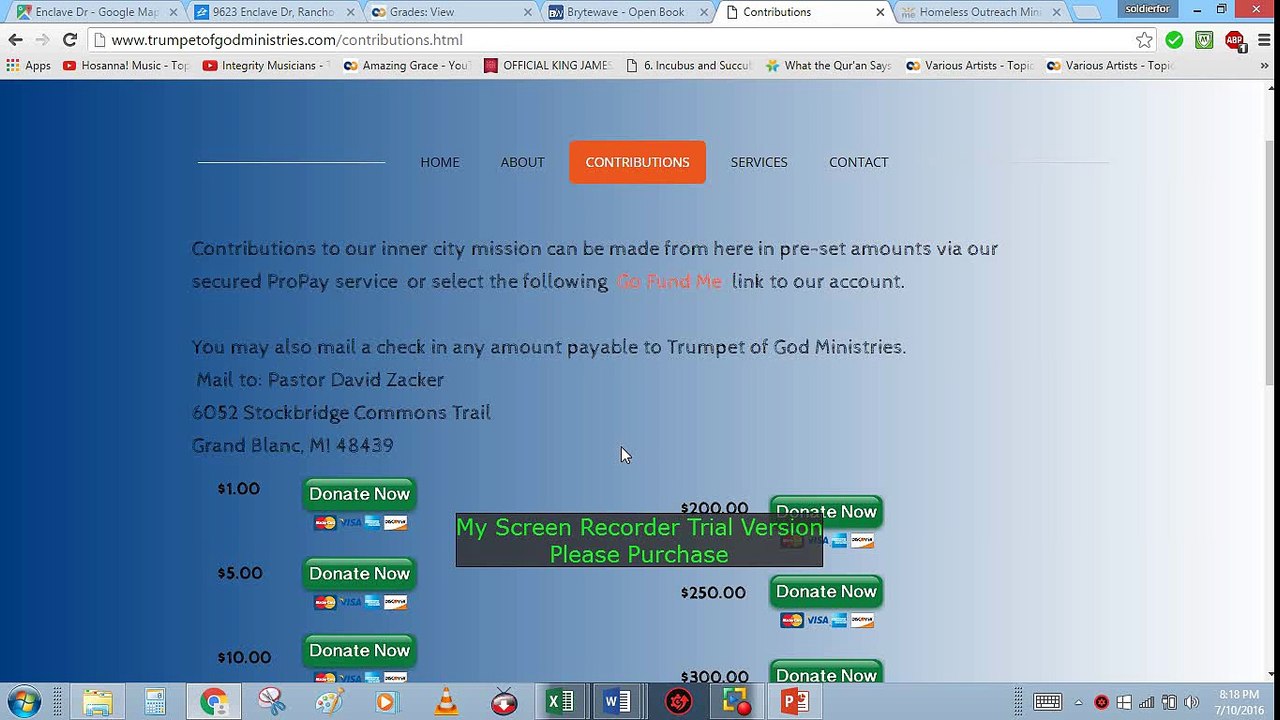Open CONTACT in the site navigation
1280x720 pixels.
pos(859,162)
